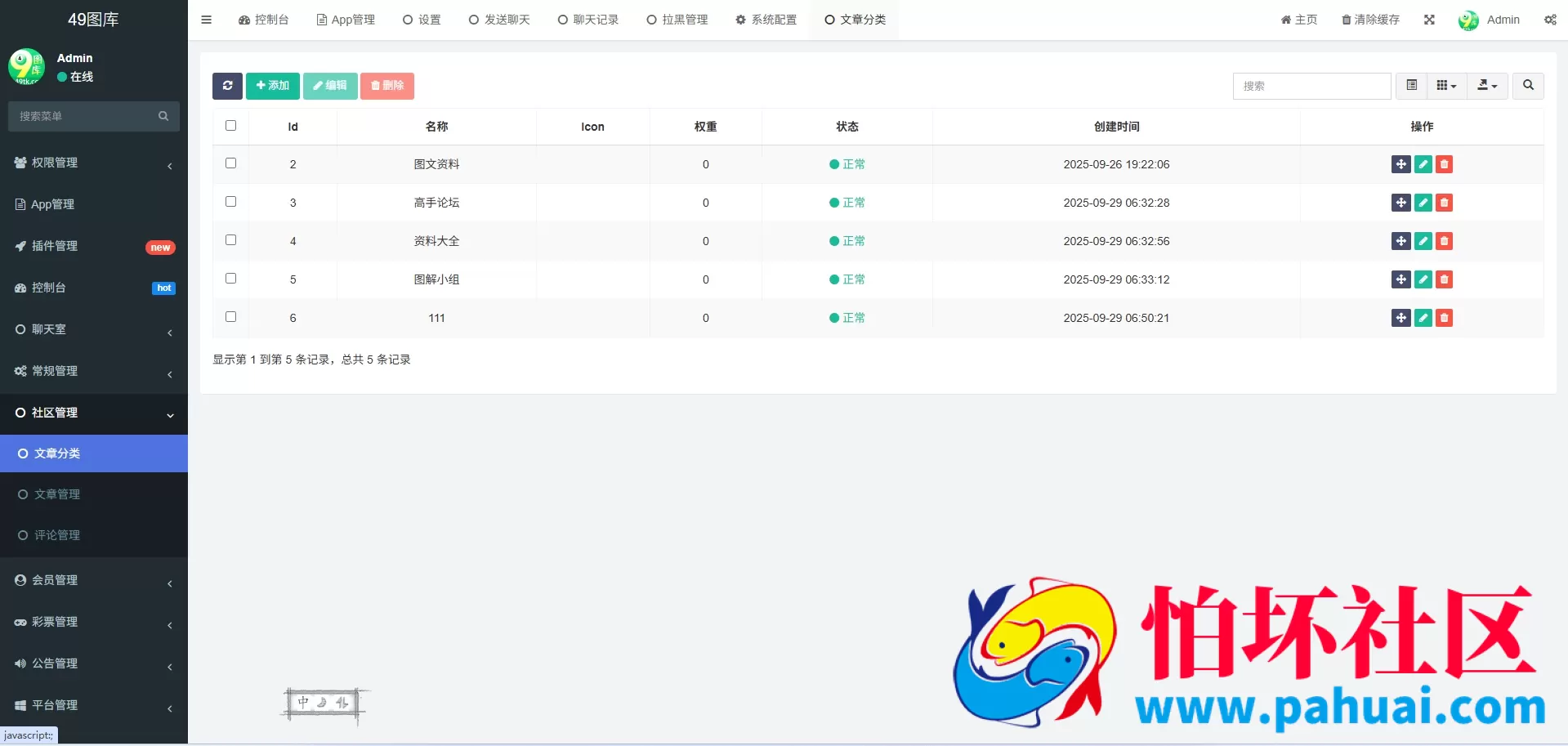Tick the checkbox for 资料大全 row
Image resolution: width=1568 pixels, height=746 pixels.
coord(230,239)
